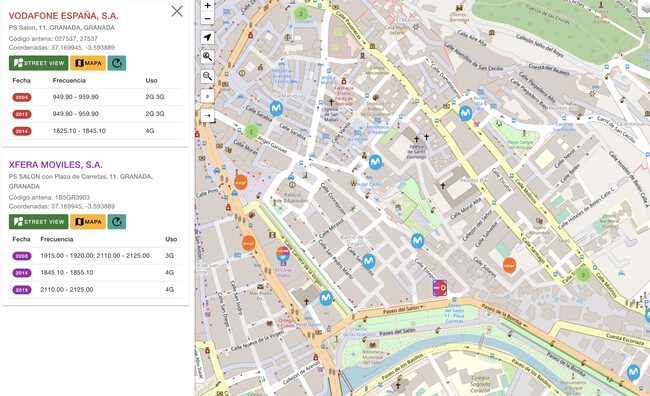Expand green cluster 2 on Calle Molinos
Viewport: 650px width, 396px height.
(x=583, y=275)
